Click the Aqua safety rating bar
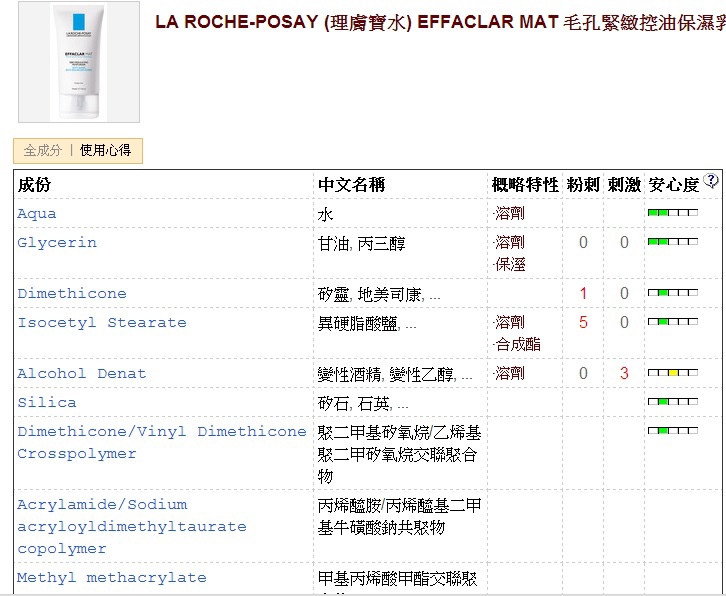The image size is (726, 596). point(673,213)
